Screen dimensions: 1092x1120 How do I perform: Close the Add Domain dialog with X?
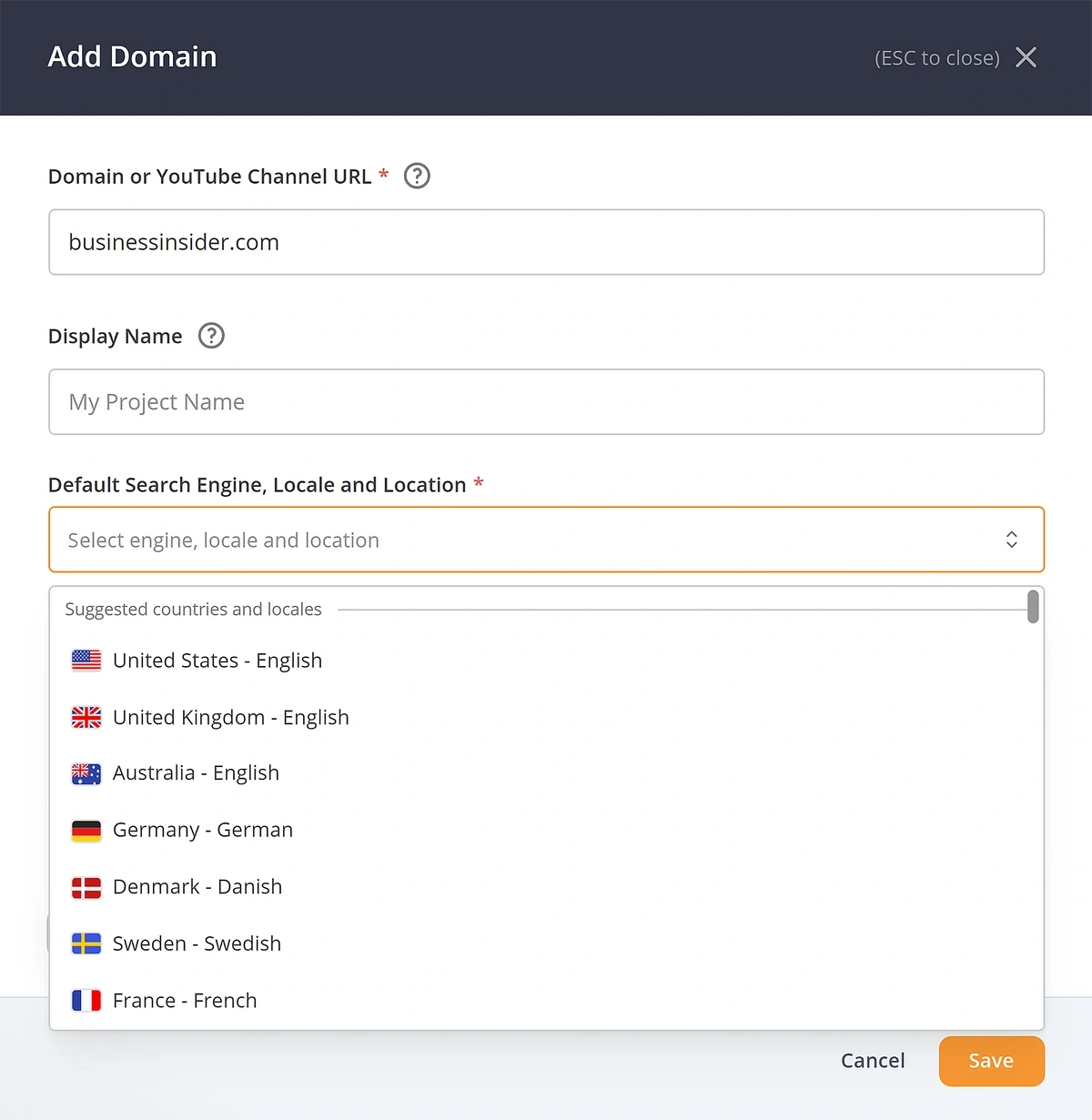tap(1026, 57)
